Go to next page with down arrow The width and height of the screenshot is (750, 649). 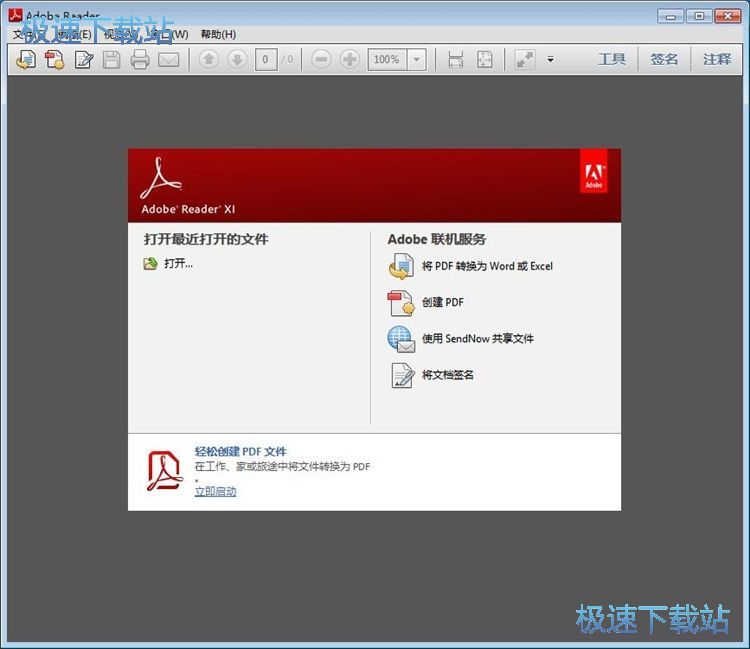coord(237,60)
